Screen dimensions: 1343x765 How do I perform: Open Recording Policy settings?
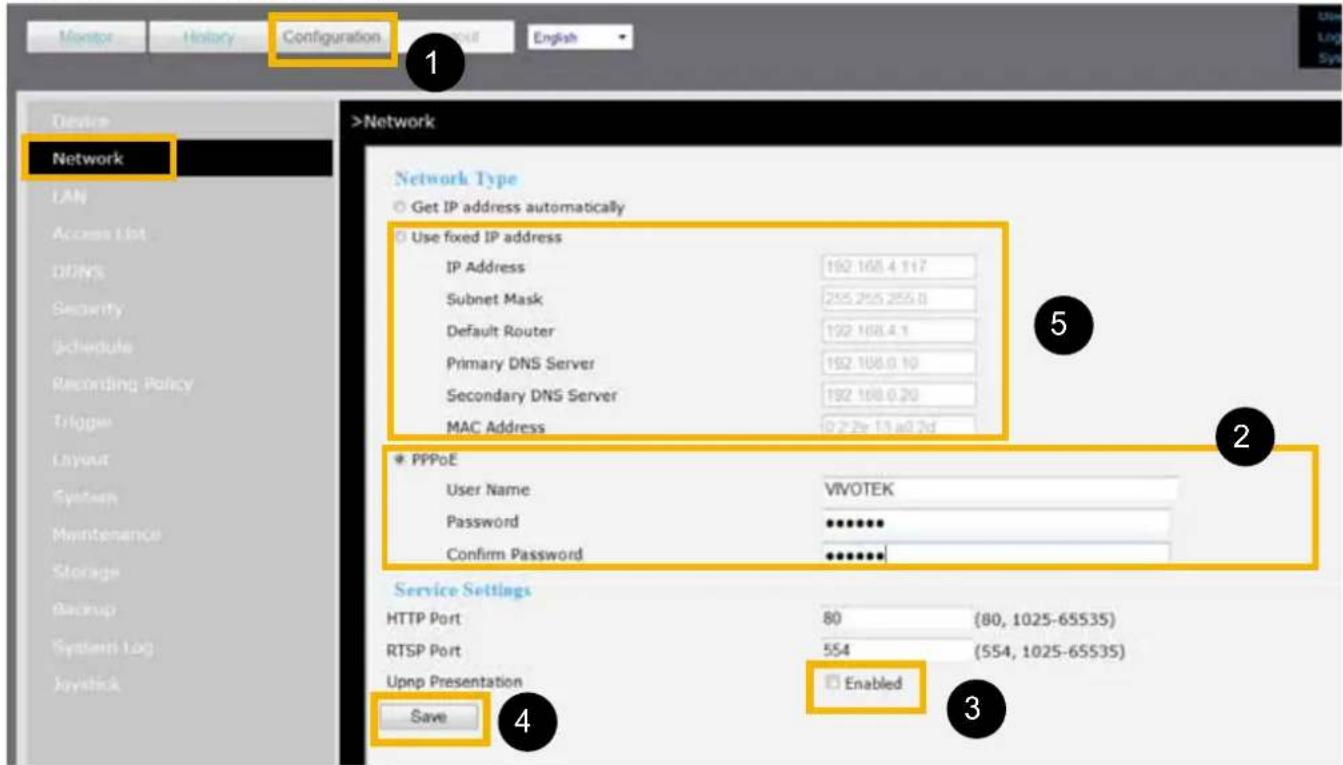[x=122, y=385]
